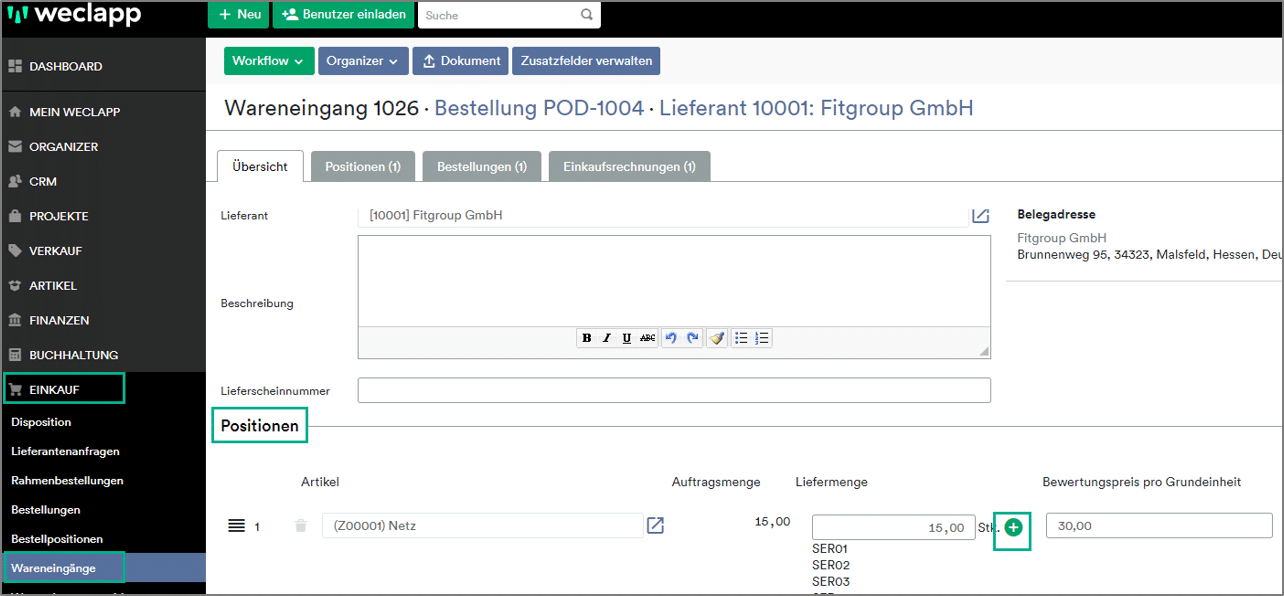
Task: Click serial number SER02
Action: click(830, 565)
